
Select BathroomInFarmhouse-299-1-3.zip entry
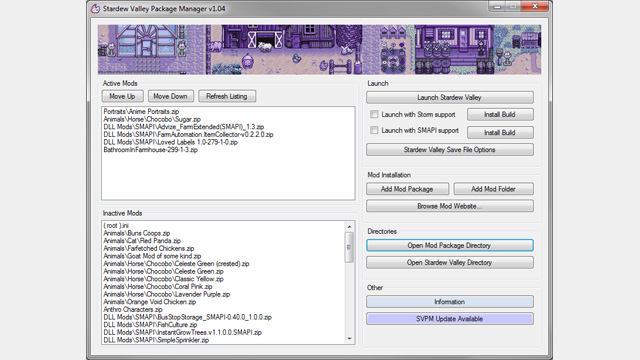click(x=151, y=150)
